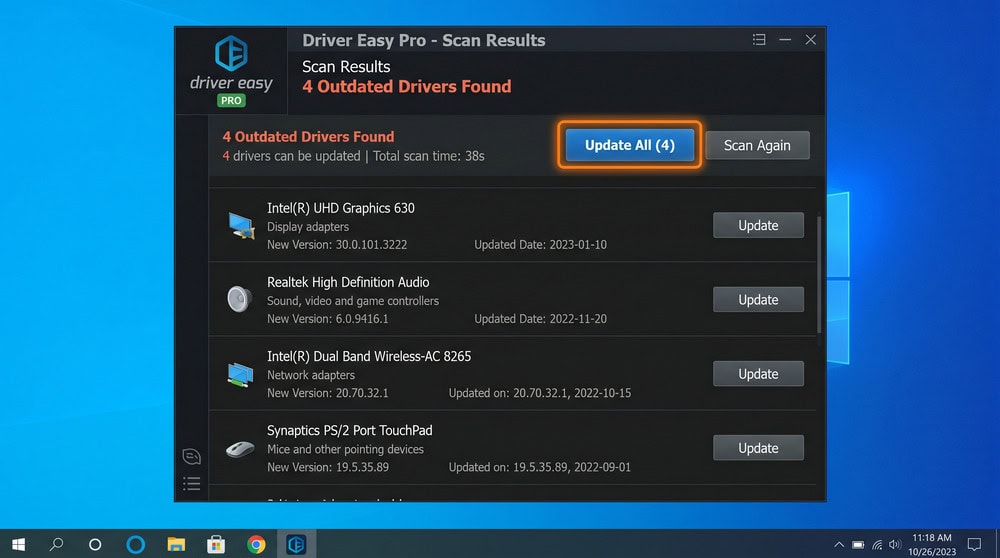
Task: Click the Total scan time: 38s text
Action: 429,156
